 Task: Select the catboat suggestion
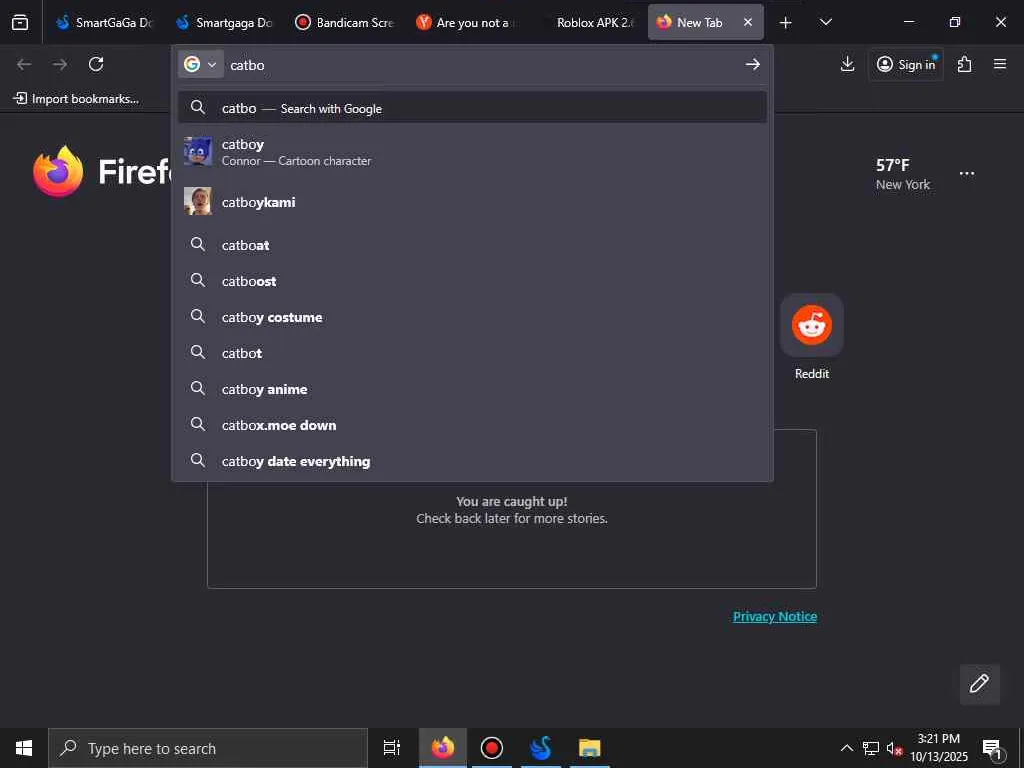472,245
